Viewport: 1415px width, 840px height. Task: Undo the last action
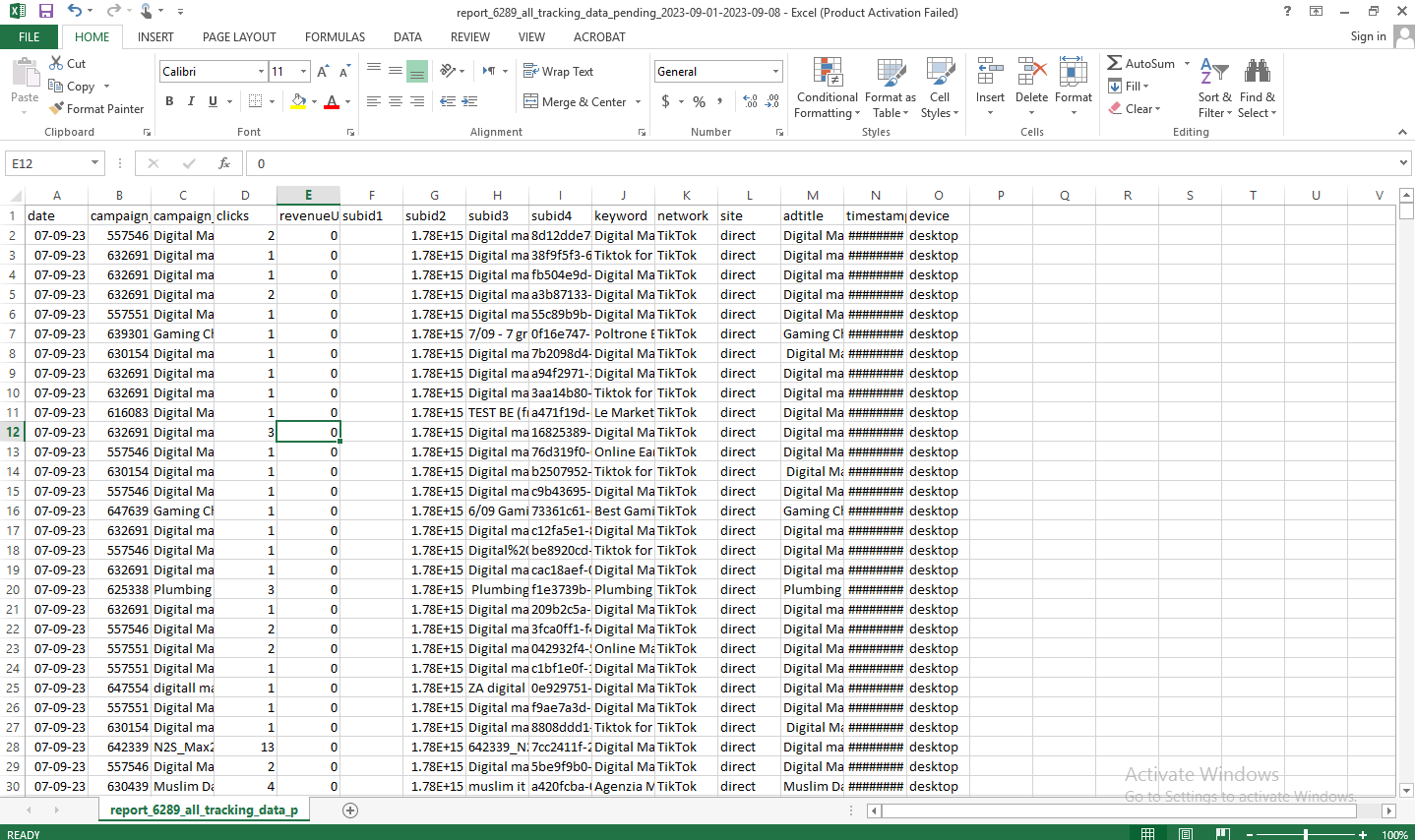coord(75,11)
